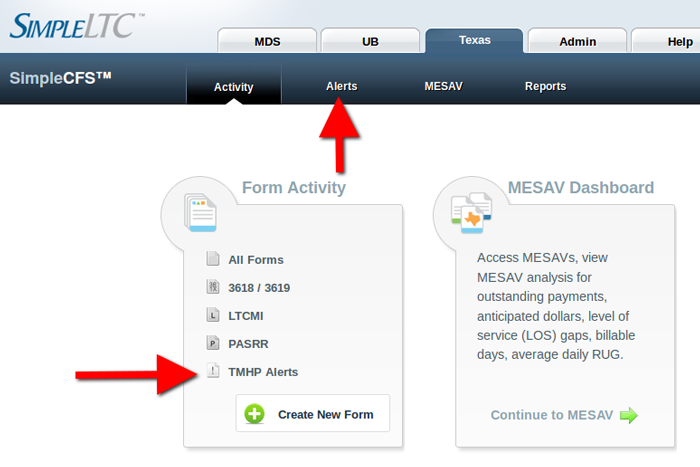This screenshot has width=700, height=467.
Task: Click the MESAV Dashboard Texas icon
Action: tap(471, 213)
